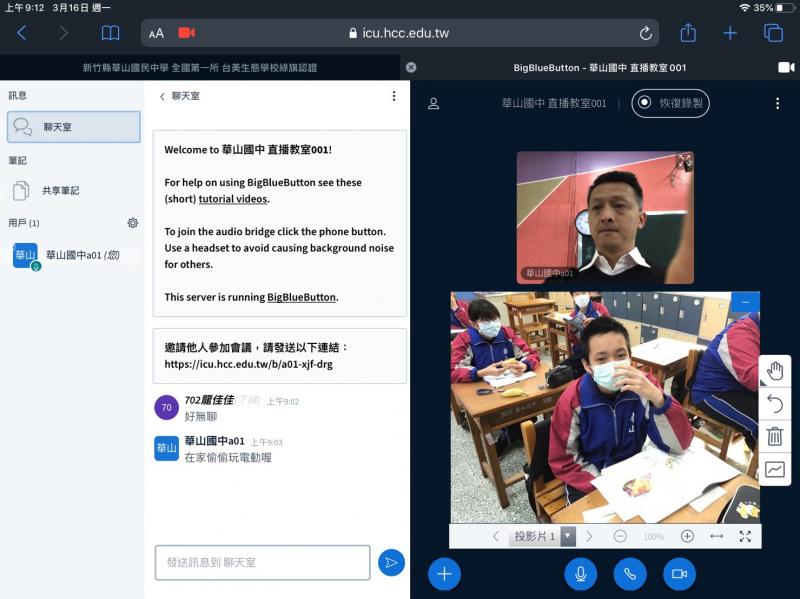The width and height of the screenshot is (800, 599).
Task: Click the invite link https://icu.hcc.edu.tw/b/a01-xjf-drg
Action: click(x=248, y=364)
